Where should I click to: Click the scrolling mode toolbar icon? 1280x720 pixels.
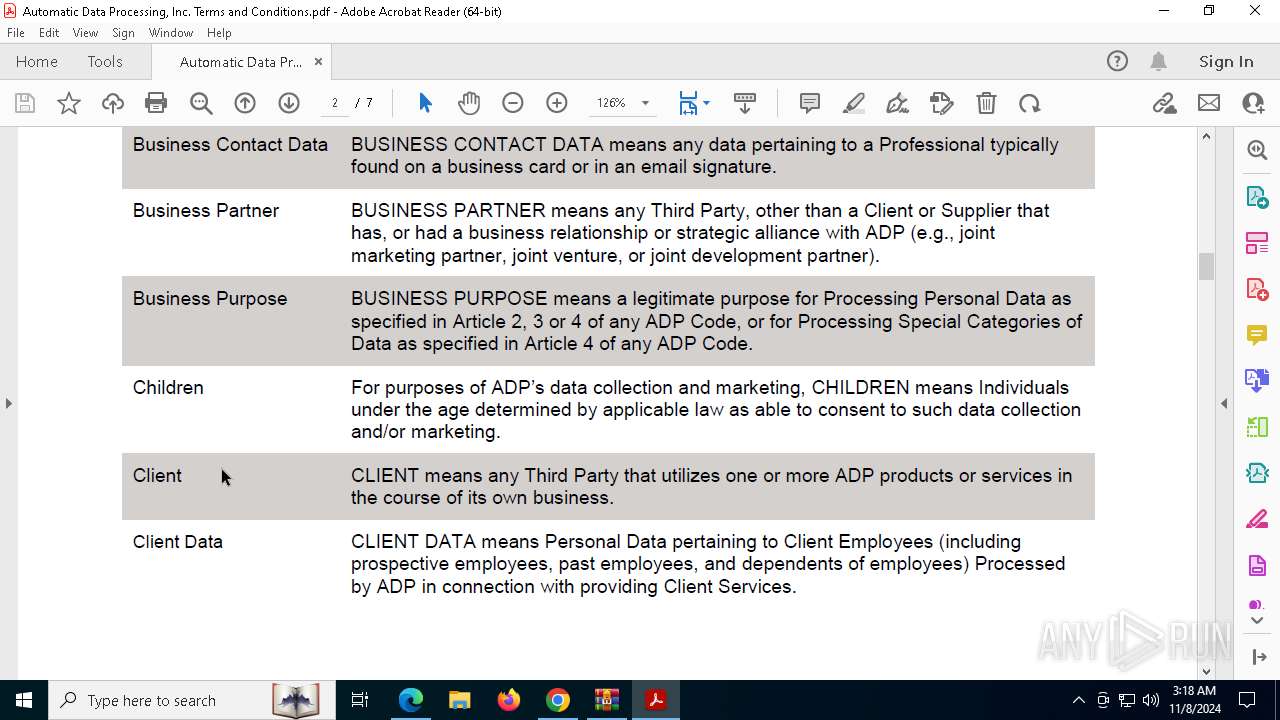click(745, 103)
